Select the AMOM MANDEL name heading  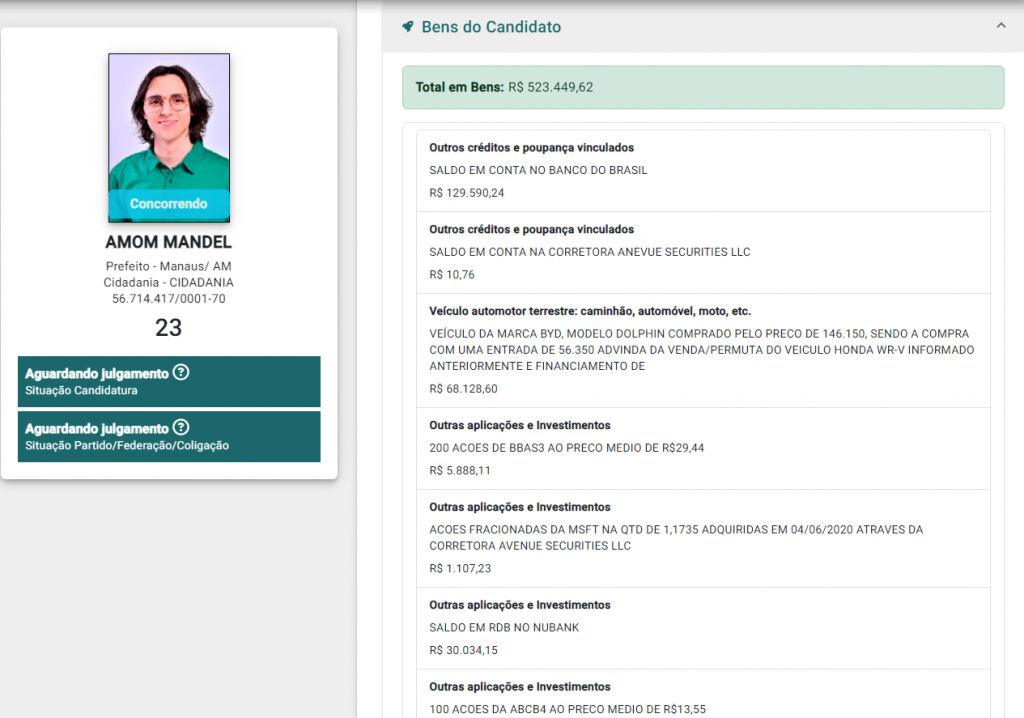point(169,242)
